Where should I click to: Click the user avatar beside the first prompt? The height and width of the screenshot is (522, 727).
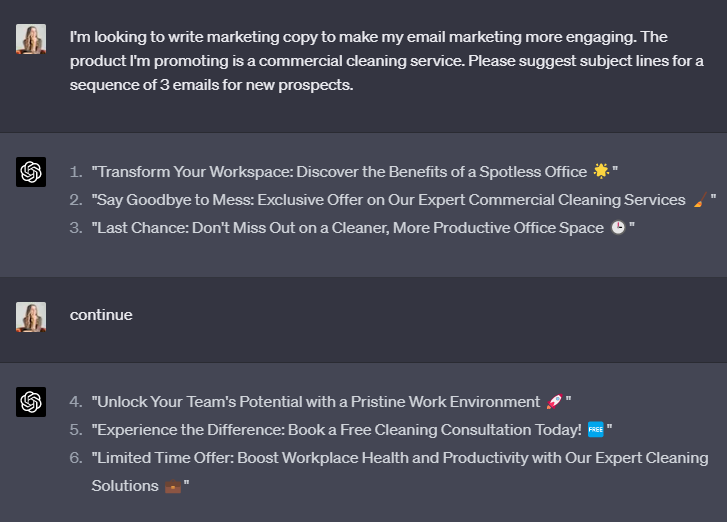point(31,39)
